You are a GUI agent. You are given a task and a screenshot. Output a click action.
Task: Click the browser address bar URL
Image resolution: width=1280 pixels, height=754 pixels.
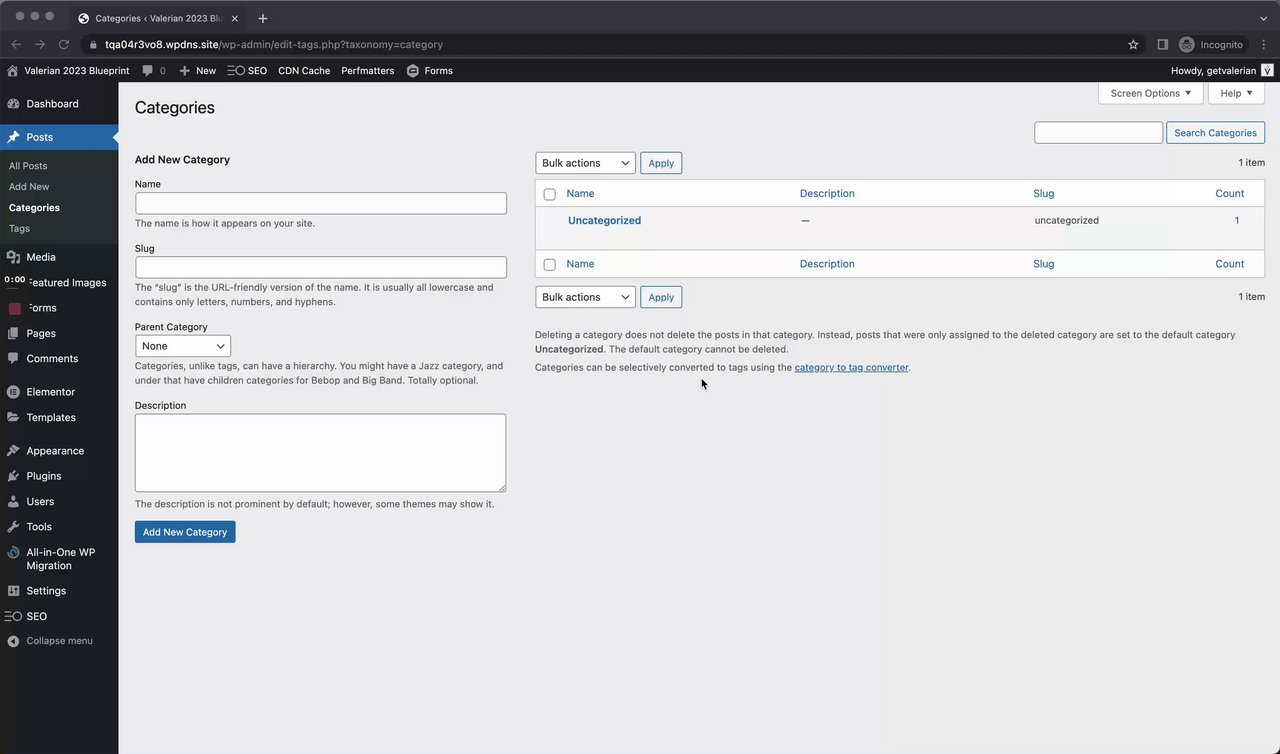274,44
